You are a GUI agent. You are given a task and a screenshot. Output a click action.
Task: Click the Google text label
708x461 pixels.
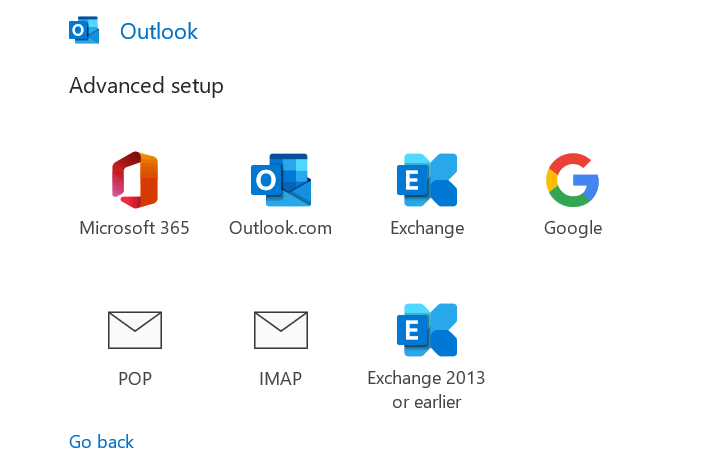(x=573, y=228)
